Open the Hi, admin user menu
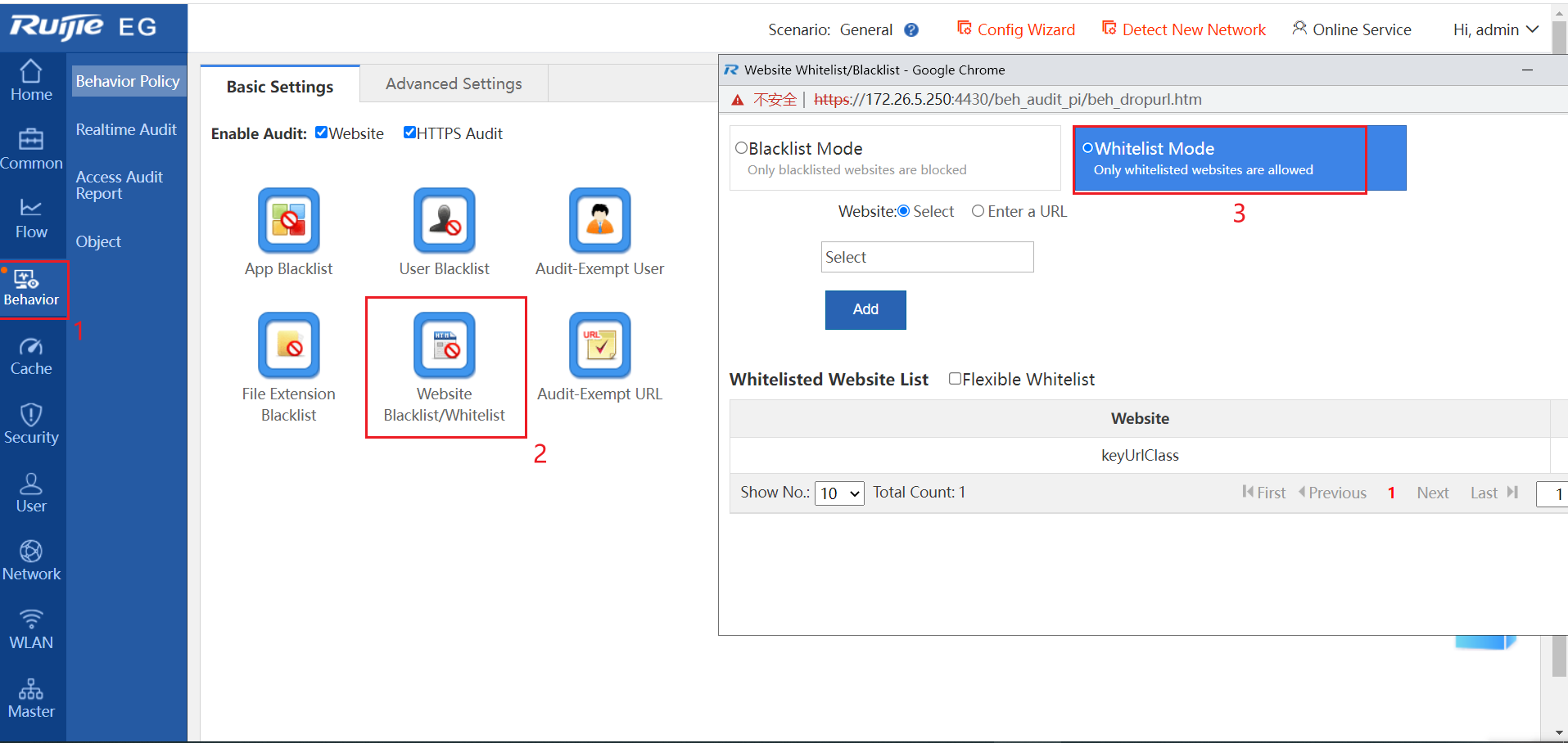The image size is (1568, 743). (1495, 30)
